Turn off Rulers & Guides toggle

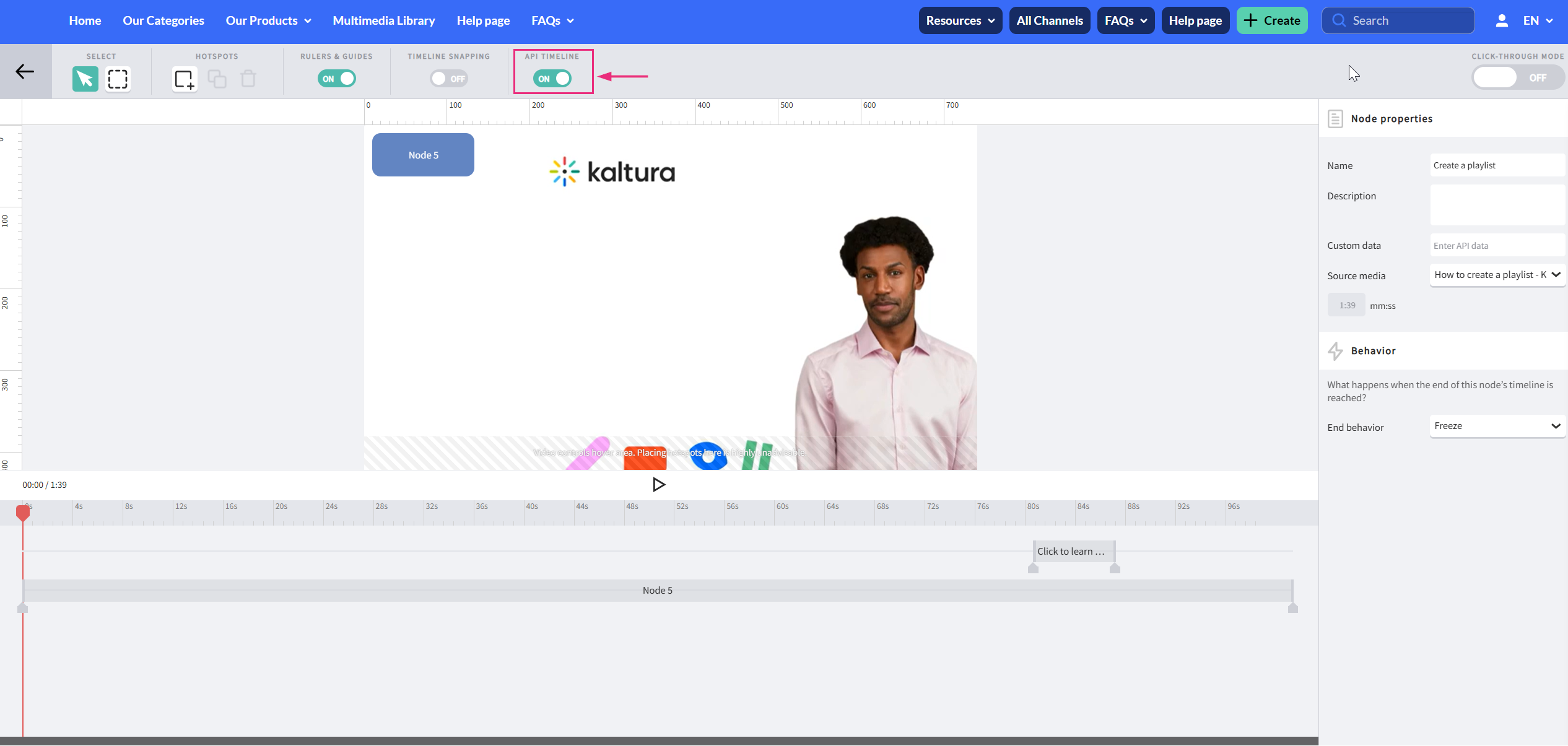337,79
